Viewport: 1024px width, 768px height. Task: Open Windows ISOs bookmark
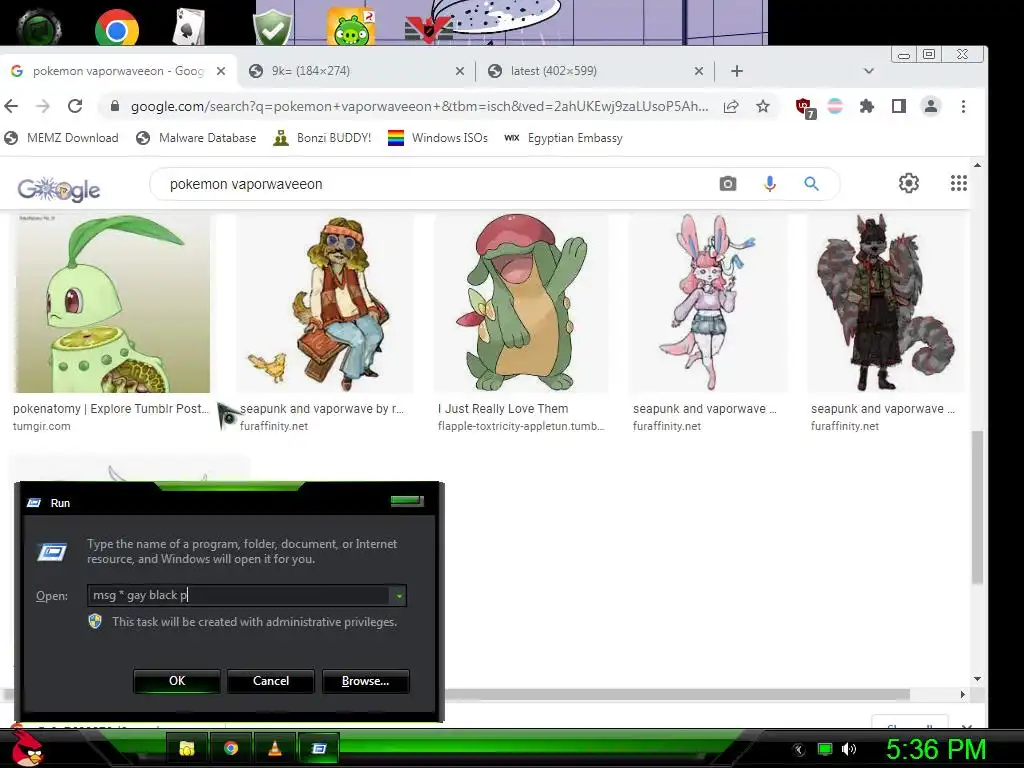[x=438, y=138]
